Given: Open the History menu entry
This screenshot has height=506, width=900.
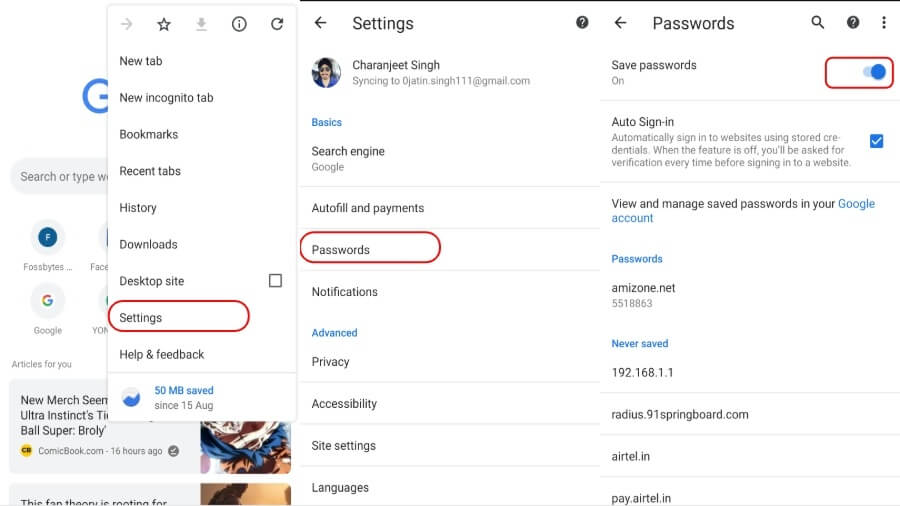Looking at the screenshot, I should 138,208.
